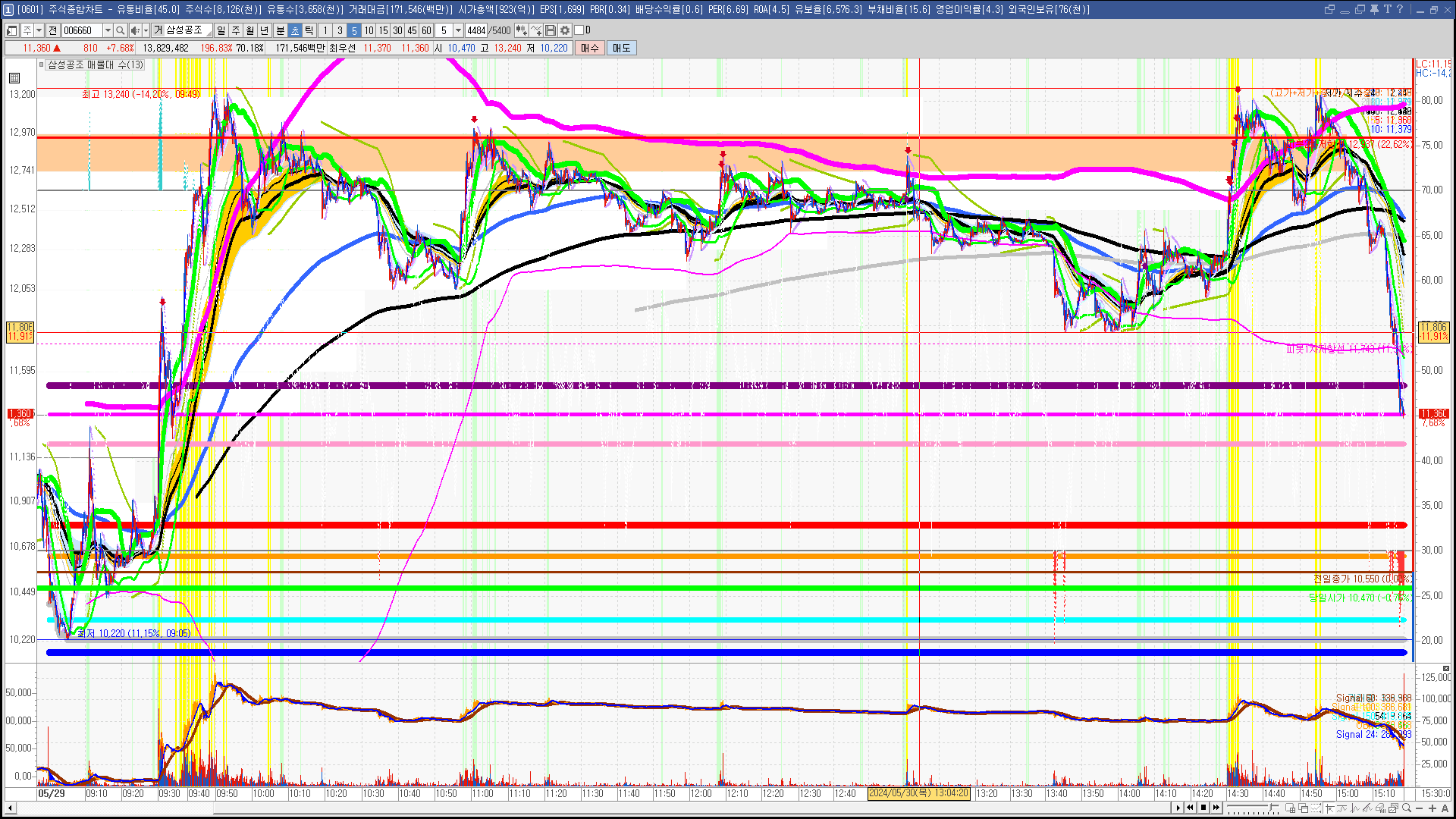Screen dimensions: 1456x819
Task: Click the data grid icon at chart top-left
Action: (x=14, y=78)
